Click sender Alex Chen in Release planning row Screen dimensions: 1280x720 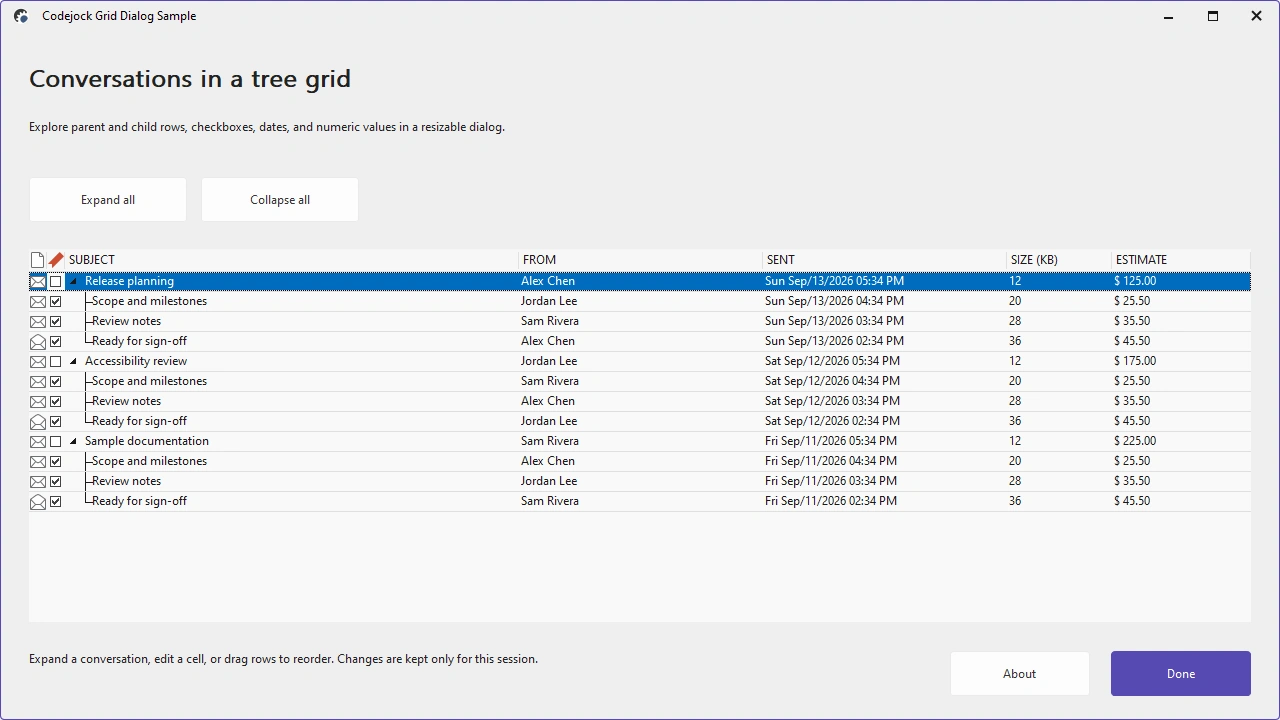click(548, 281)
